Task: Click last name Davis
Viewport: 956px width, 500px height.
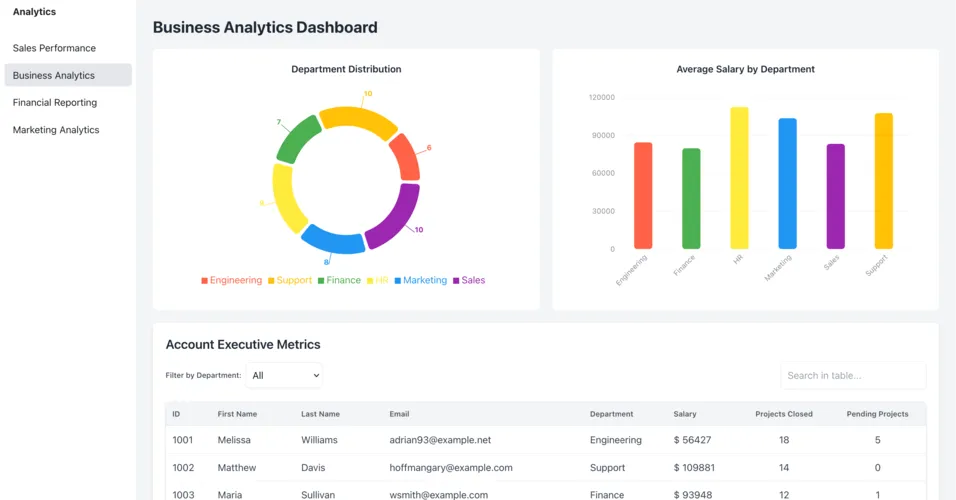Action: (x=313, y=468)
